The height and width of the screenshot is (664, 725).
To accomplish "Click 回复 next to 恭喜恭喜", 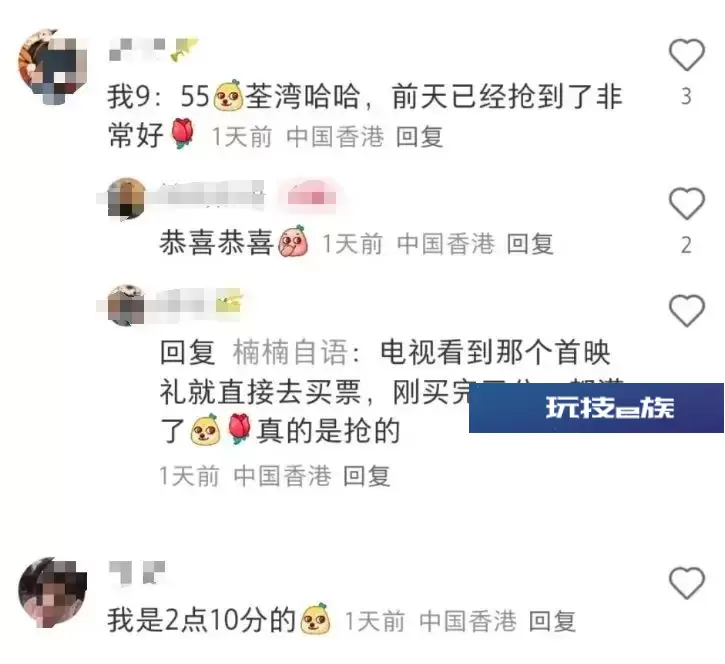I will 530,244.
